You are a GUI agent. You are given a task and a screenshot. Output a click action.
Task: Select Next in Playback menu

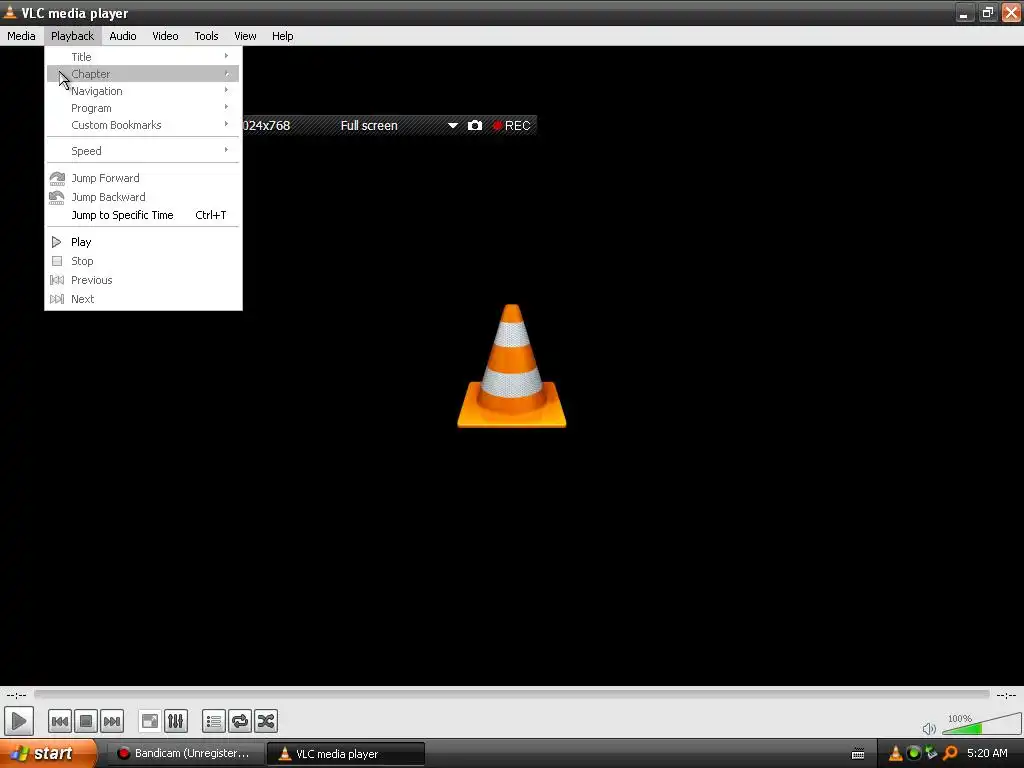click(143, 298)
